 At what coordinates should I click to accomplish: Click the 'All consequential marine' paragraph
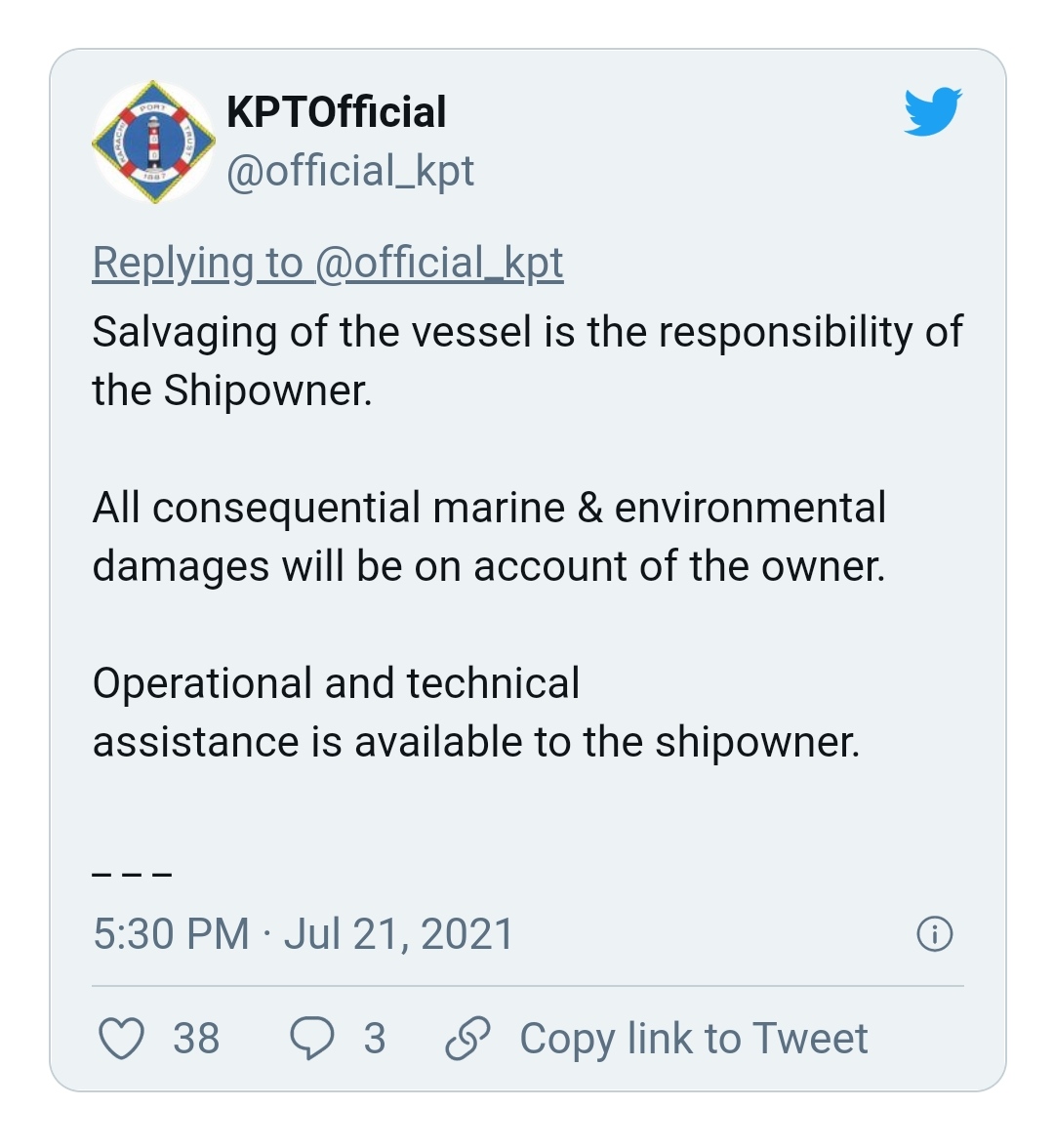(x=489, y=536)
